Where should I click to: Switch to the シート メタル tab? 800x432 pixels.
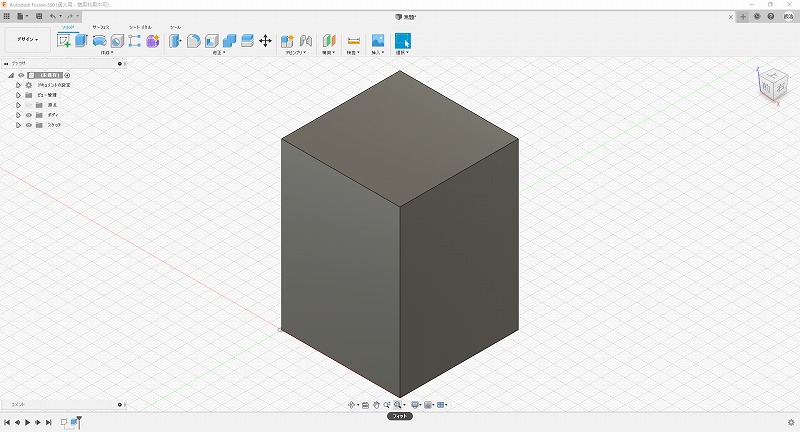[140, 27]
